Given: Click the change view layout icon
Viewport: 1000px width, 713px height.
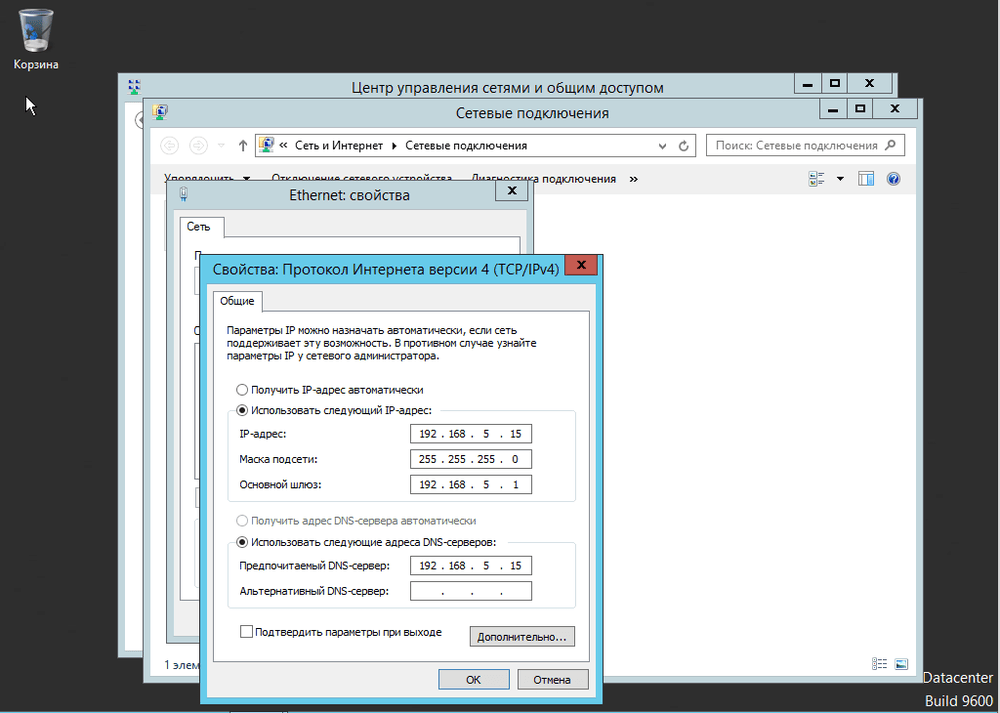Looking at the screenshot, I should coord(816,179).
